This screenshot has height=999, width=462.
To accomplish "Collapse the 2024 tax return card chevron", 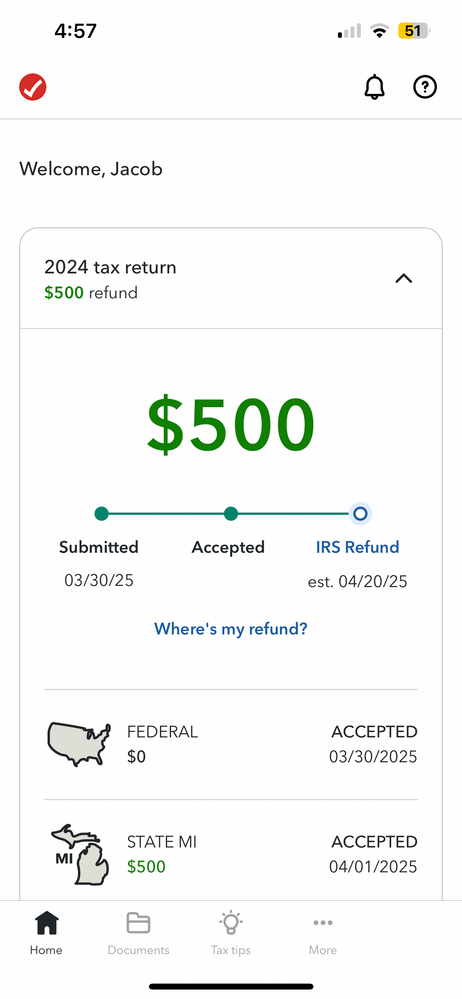I will tap(404, 278).
